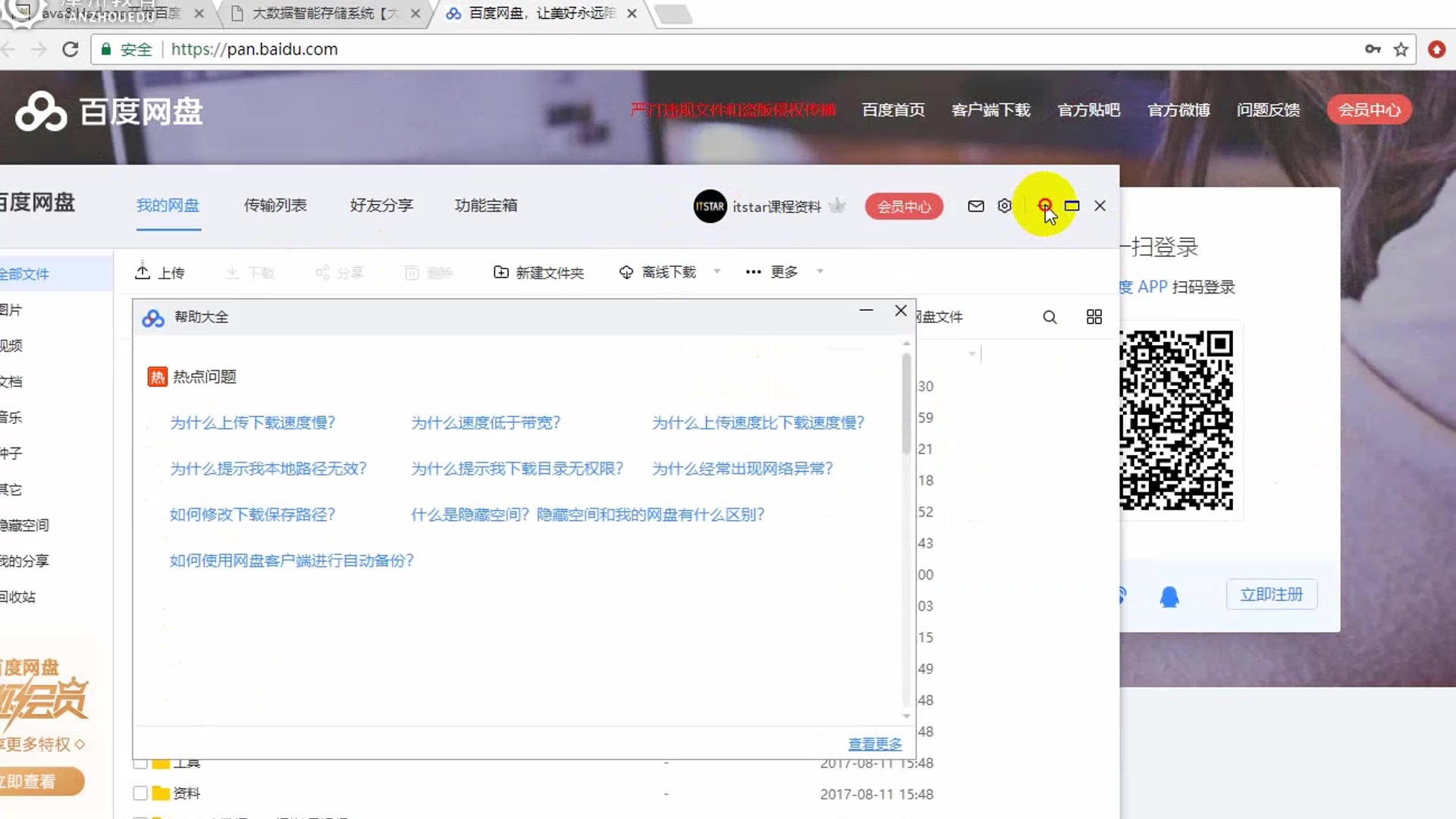The height and width of the screenshot is (819, 1456).
Task: Click 查看更多 link in help dialog
Action: 875,745
